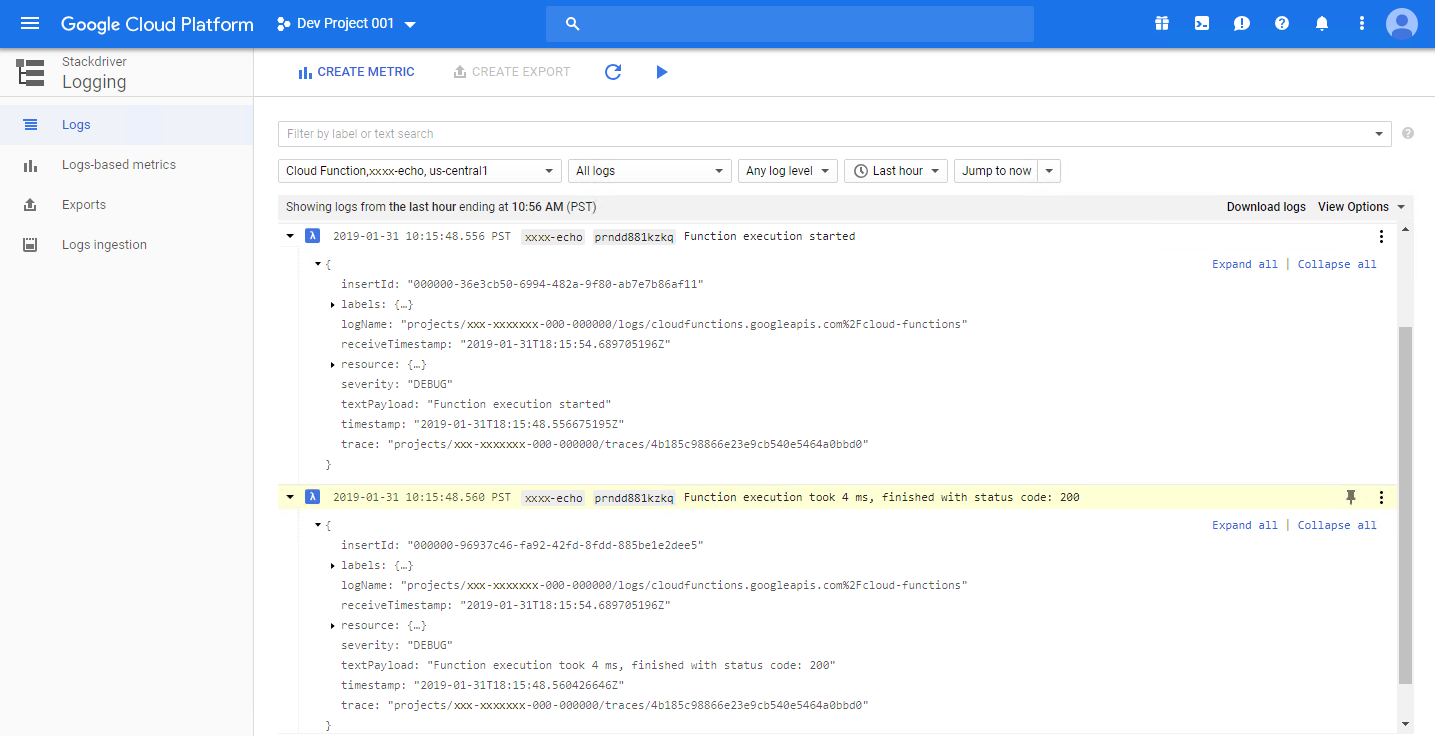Open more options for first log entry

1381,237
